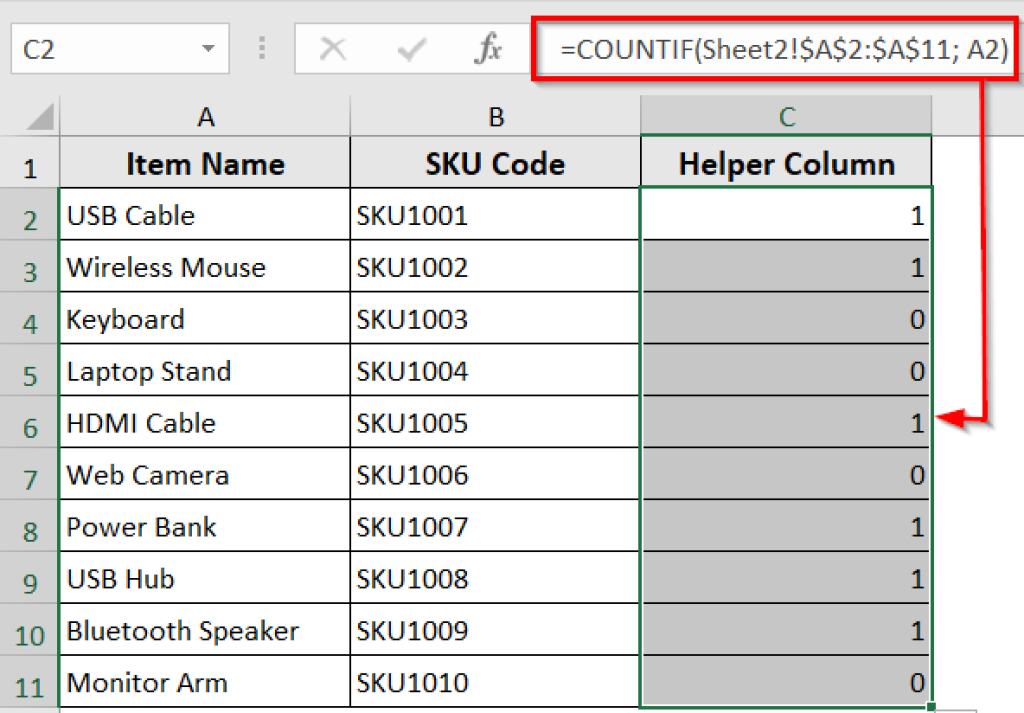
Task: Select the Bluetooth Speaker cell
Action: 204,631
